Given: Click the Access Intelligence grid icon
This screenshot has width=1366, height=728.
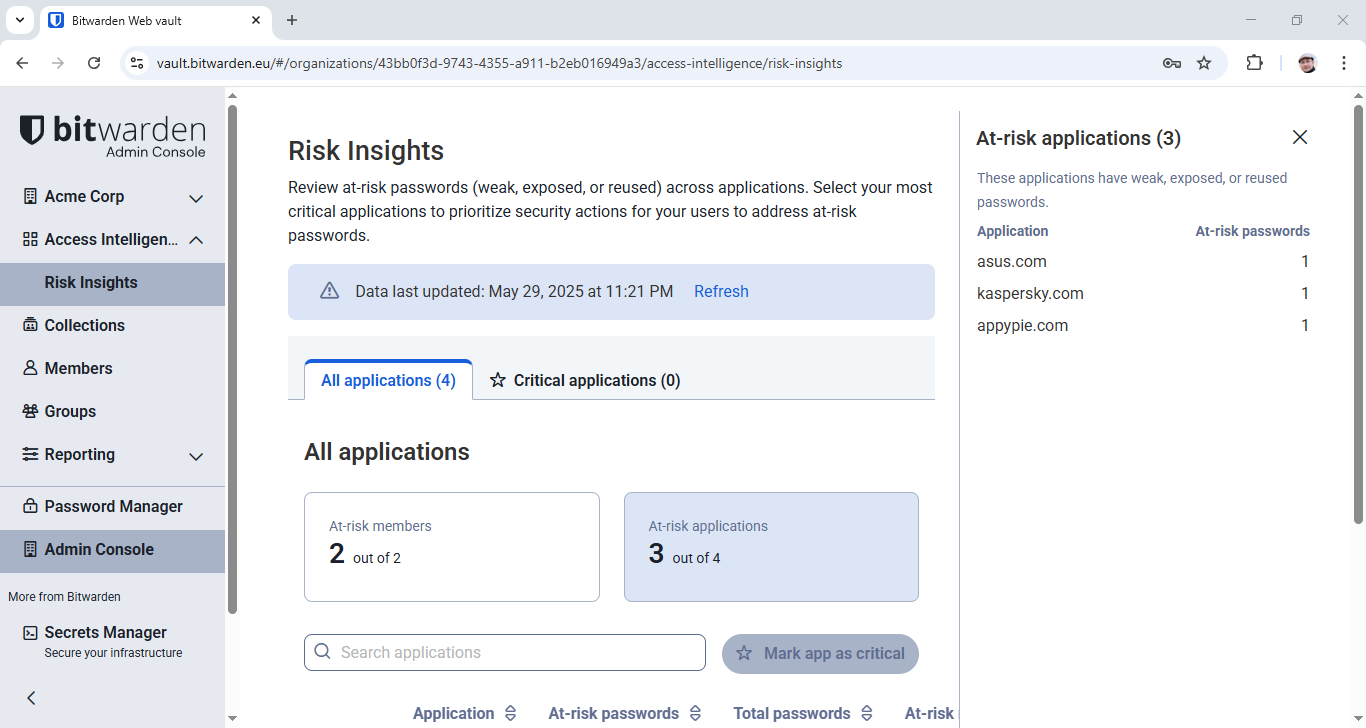Looking at the screenshot, I should (30, 240).
